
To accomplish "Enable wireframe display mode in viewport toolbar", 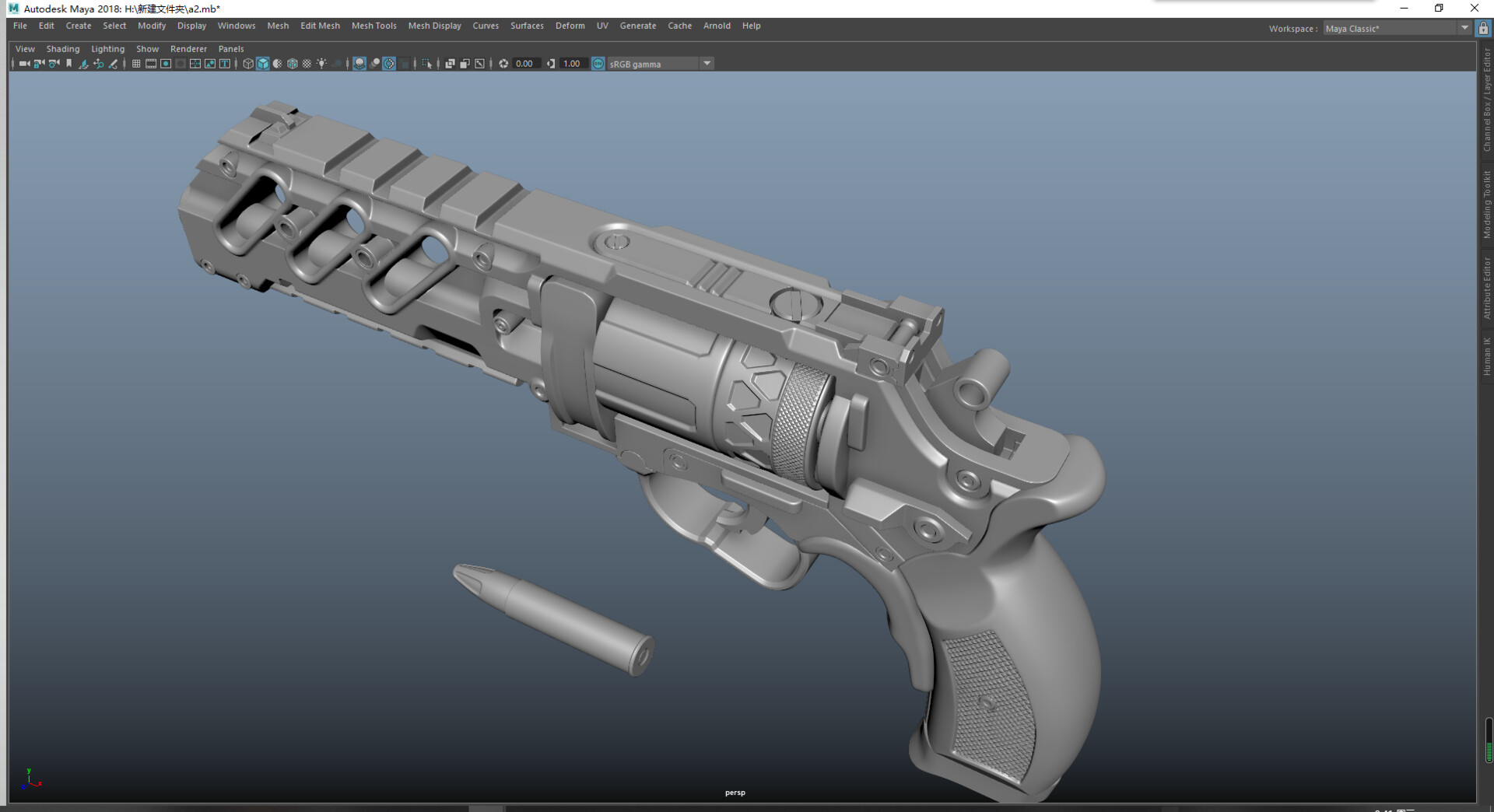I will (248, 64).
